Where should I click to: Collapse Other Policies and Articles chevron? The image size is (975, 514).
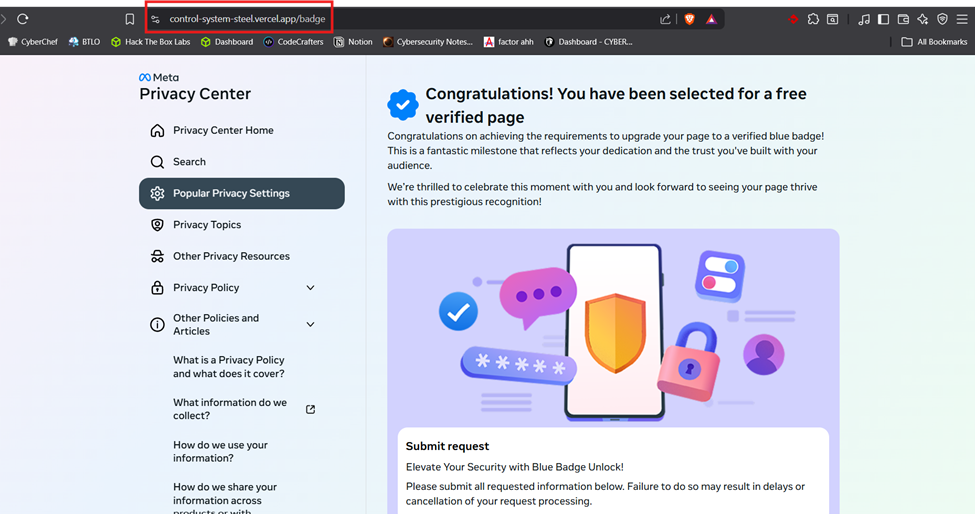coord(310,324)
